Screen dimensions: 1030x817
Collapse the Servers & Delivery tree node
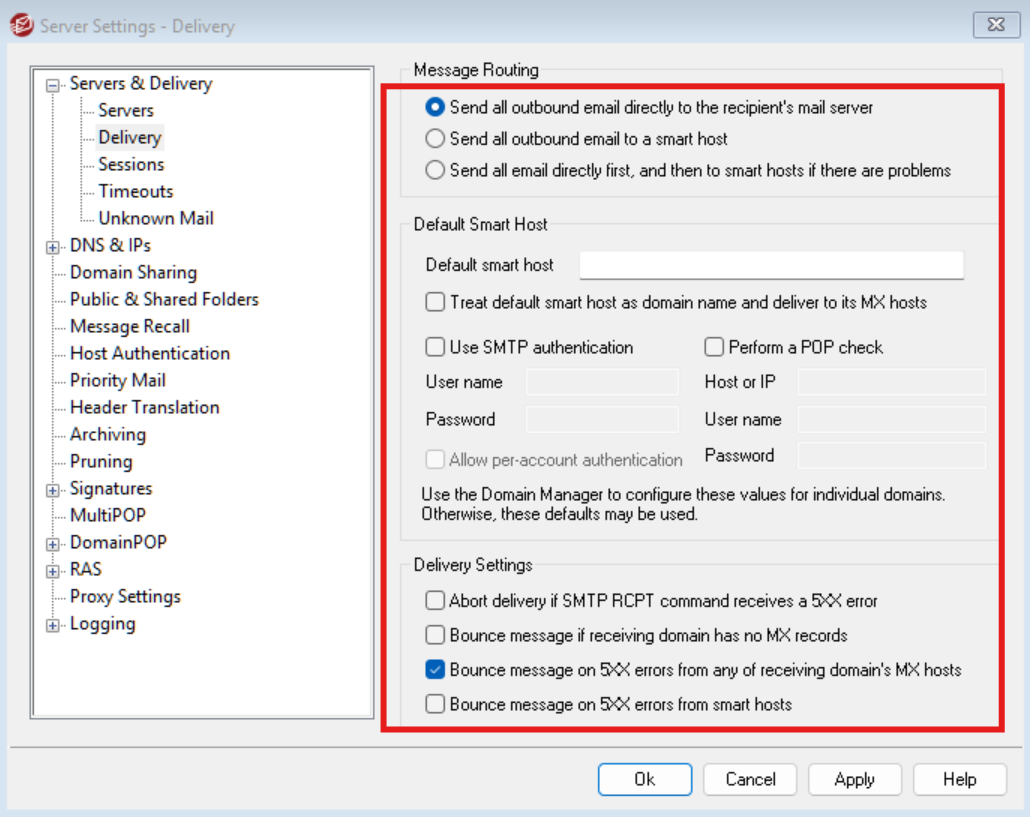(x=53, y=85)
